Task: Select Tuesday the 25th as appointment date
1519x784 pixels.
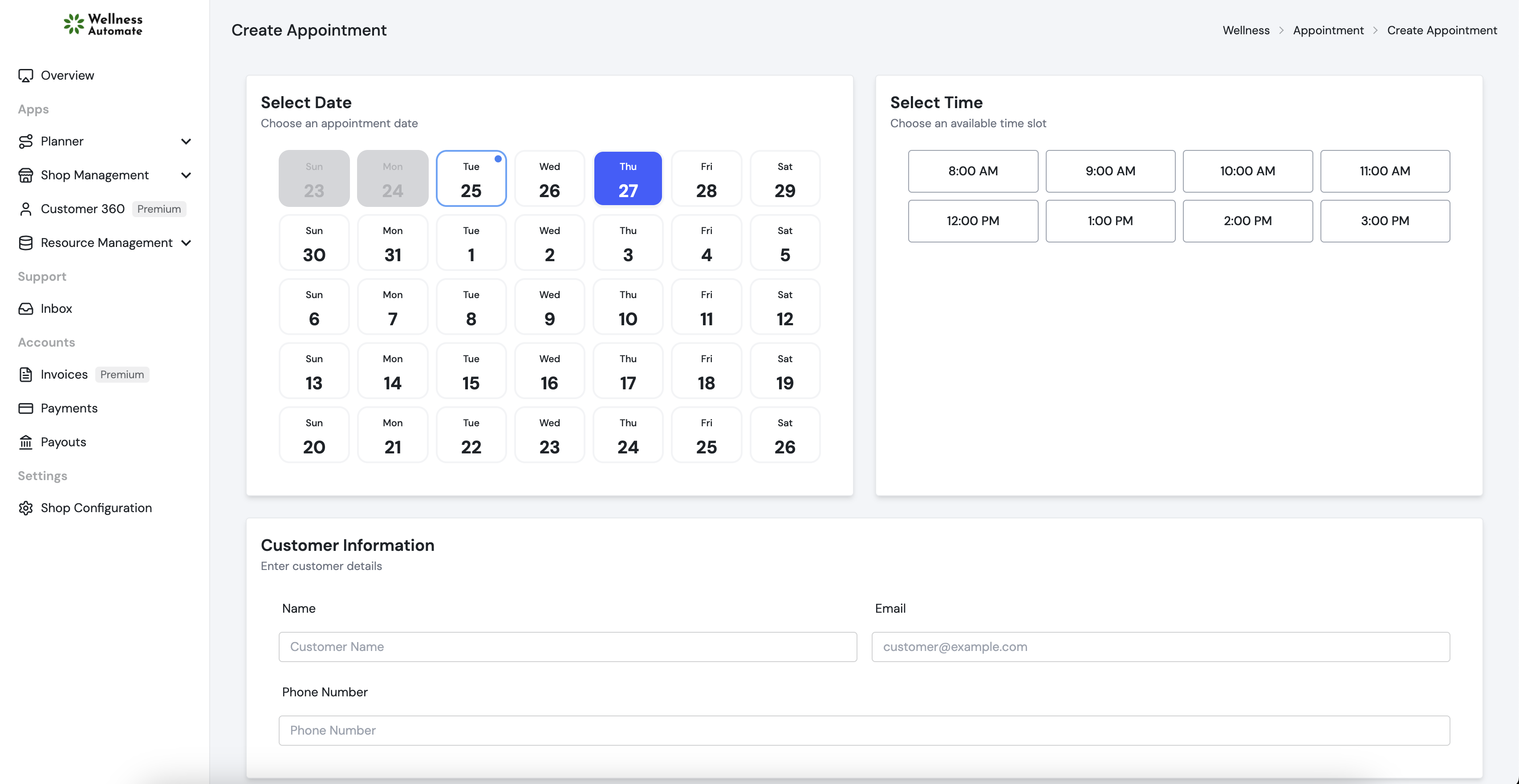Action: click(x=471, y=178)
